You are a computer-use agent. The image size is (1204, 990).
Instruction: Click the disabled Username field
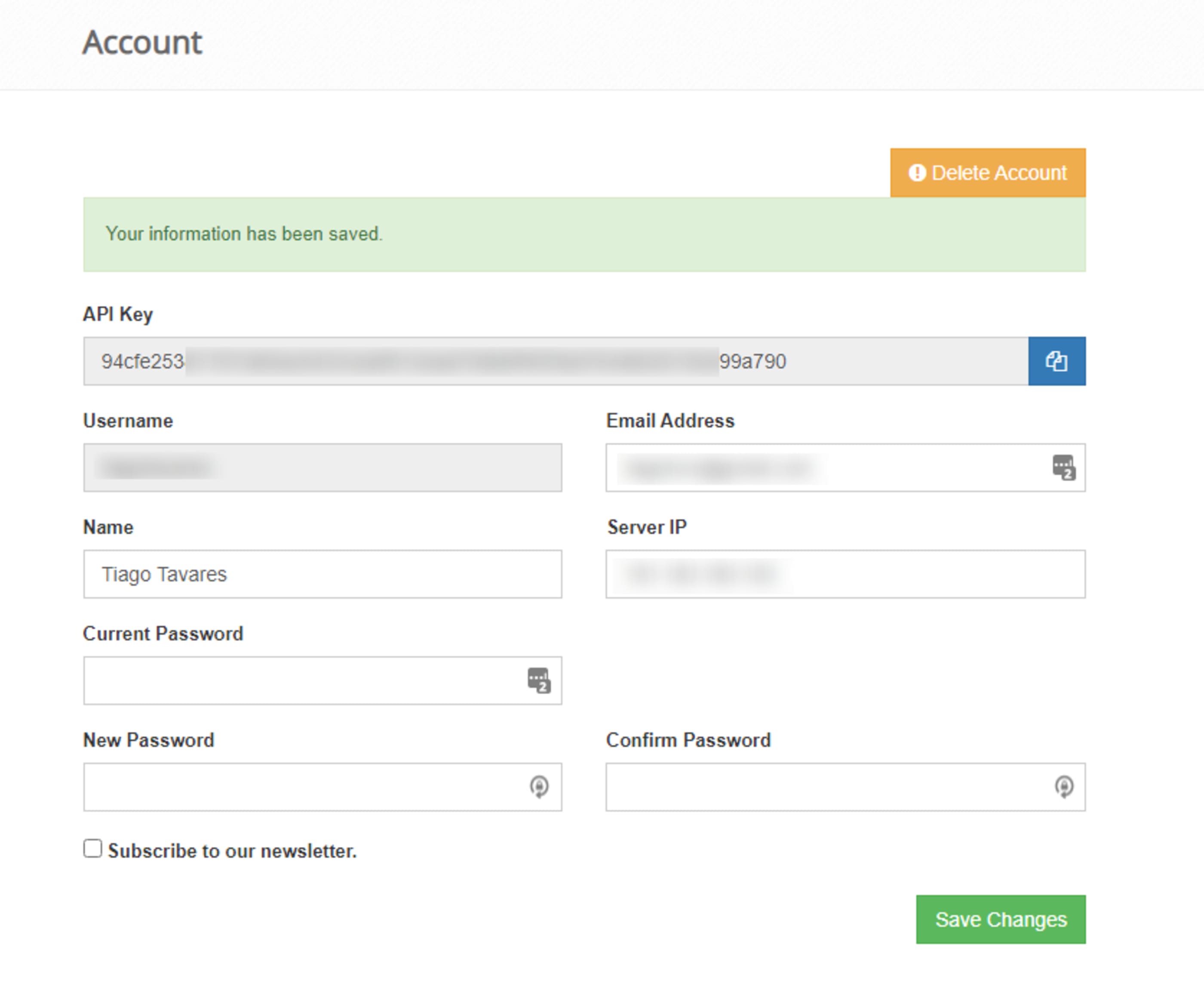322,467
